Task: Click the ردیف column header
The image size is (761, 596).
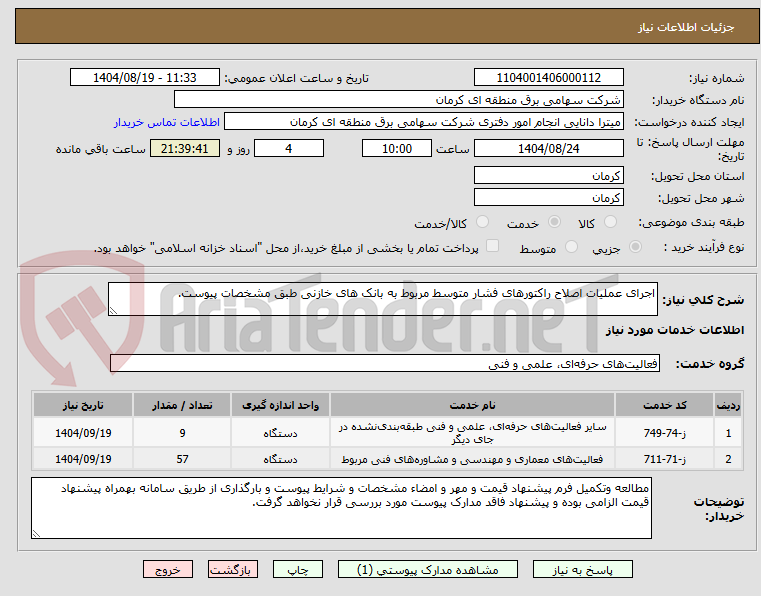Action: tap(728, 405)
